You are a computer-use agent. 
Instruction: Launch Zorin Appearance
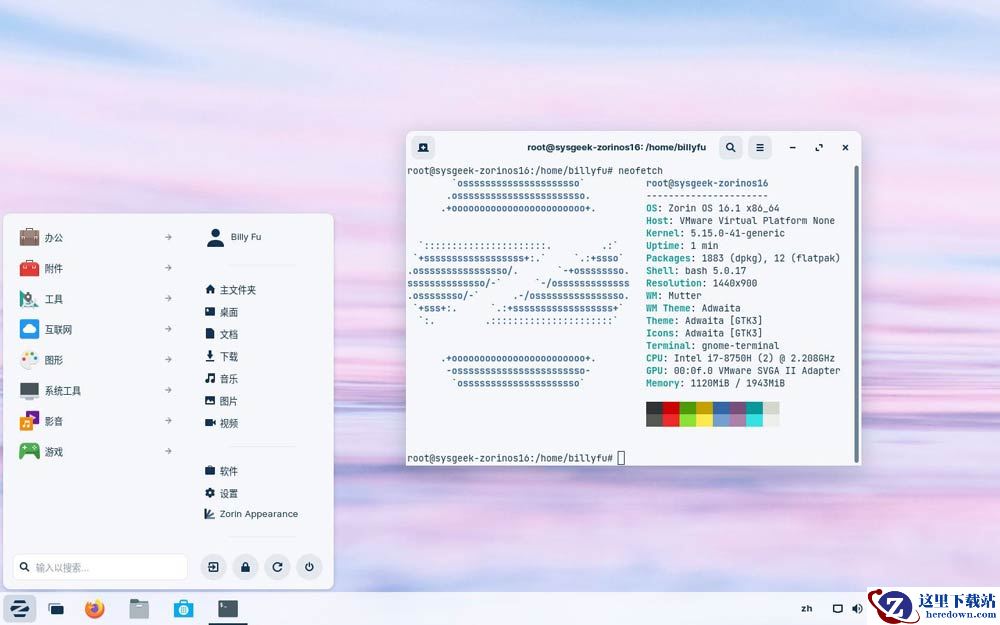251,514
